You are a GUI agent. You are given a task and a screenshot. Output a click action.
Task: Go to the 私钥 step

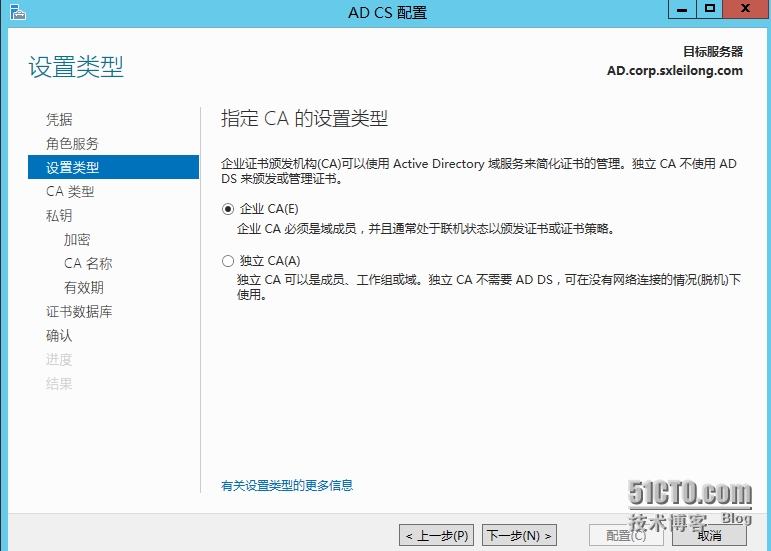59,215
